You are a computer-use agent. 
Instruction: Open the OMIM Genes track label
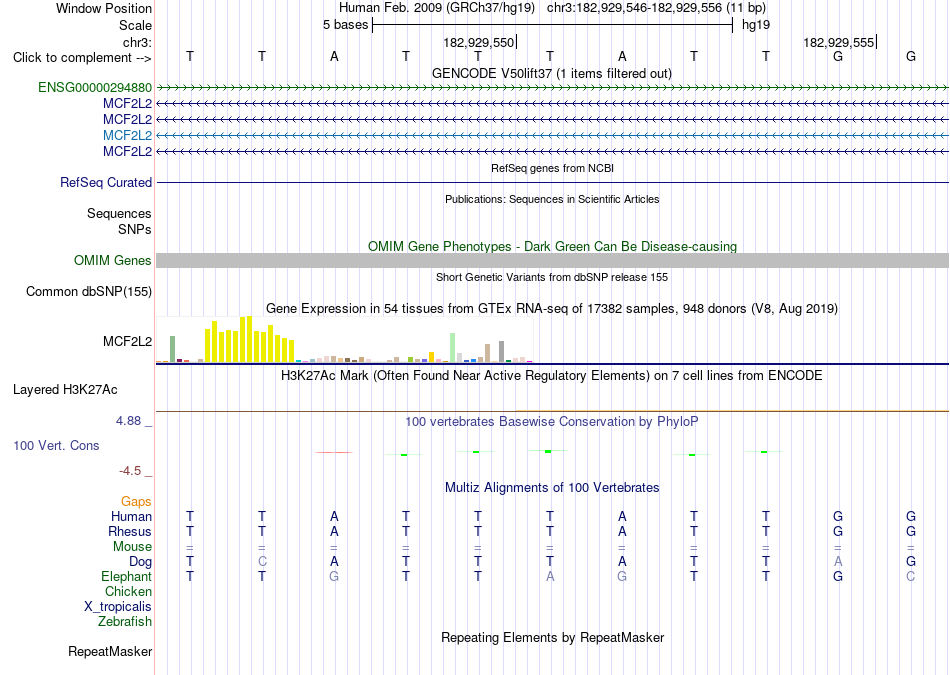click(113, 261)
